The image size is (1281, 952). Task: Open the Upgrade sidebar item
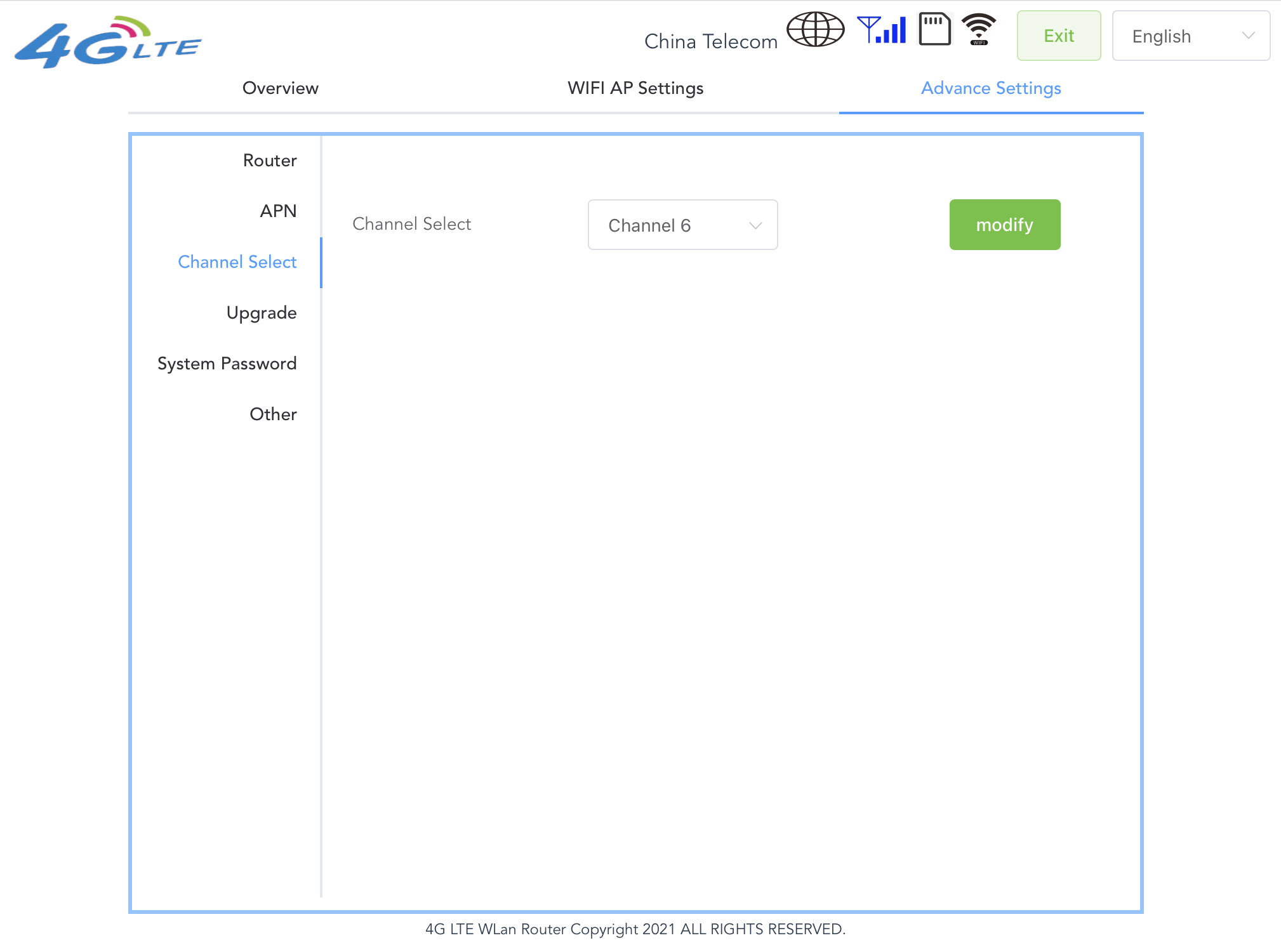point(262,313)
